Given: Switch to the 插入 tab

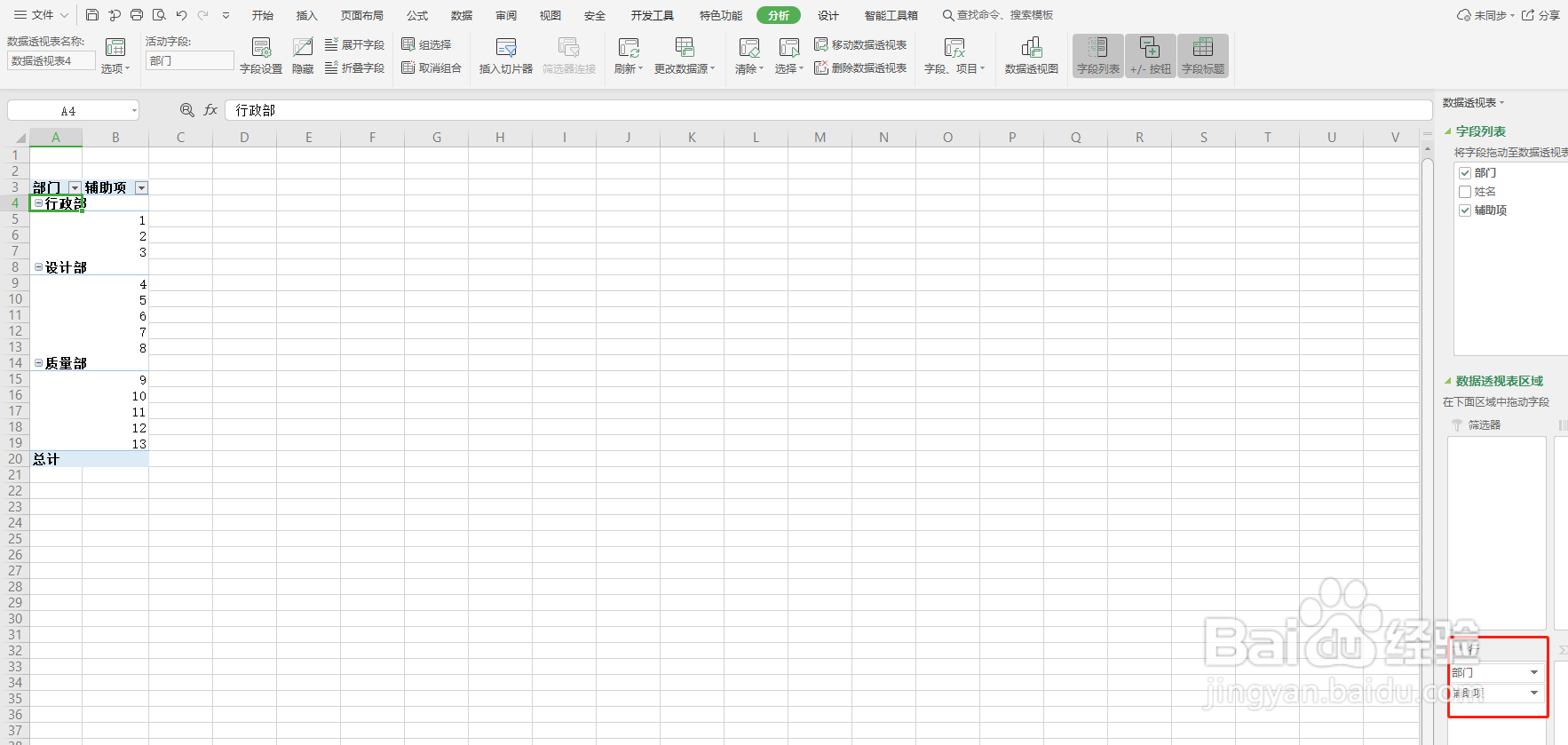Looking at the screenshot, I should [x=307, y=15].
